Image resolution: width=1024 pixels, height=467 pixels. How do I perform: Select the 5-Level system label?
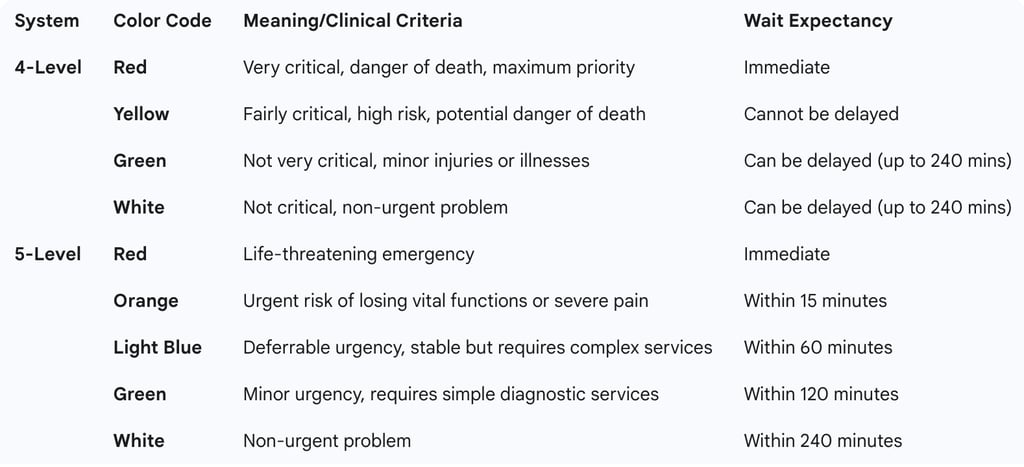(x=48, y=254)
